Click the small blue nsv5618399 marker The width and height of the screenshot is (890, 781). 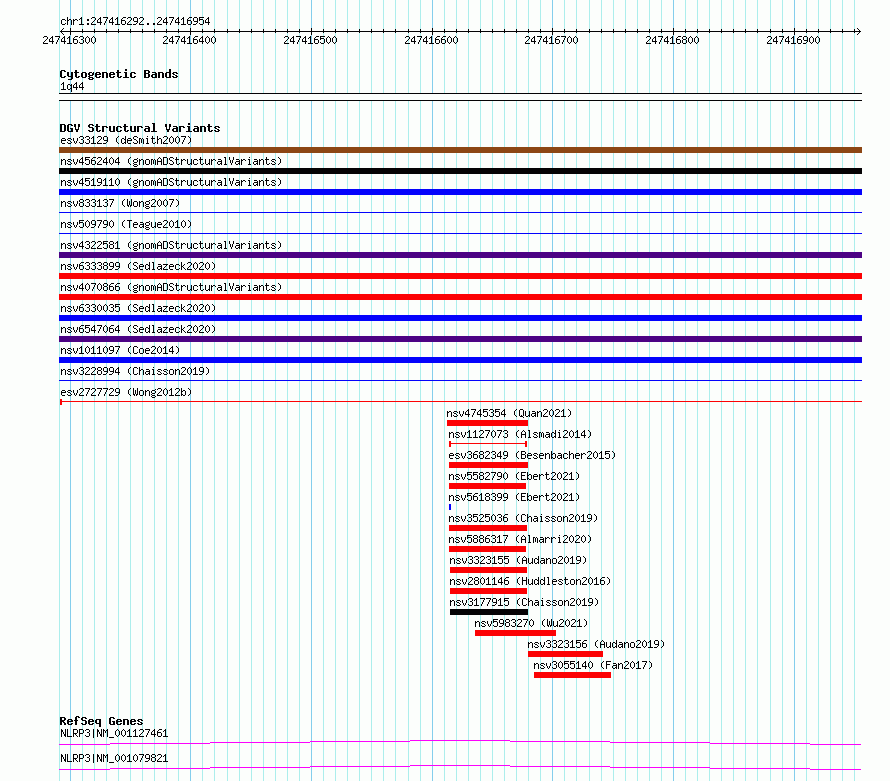(x=450, y=507)
